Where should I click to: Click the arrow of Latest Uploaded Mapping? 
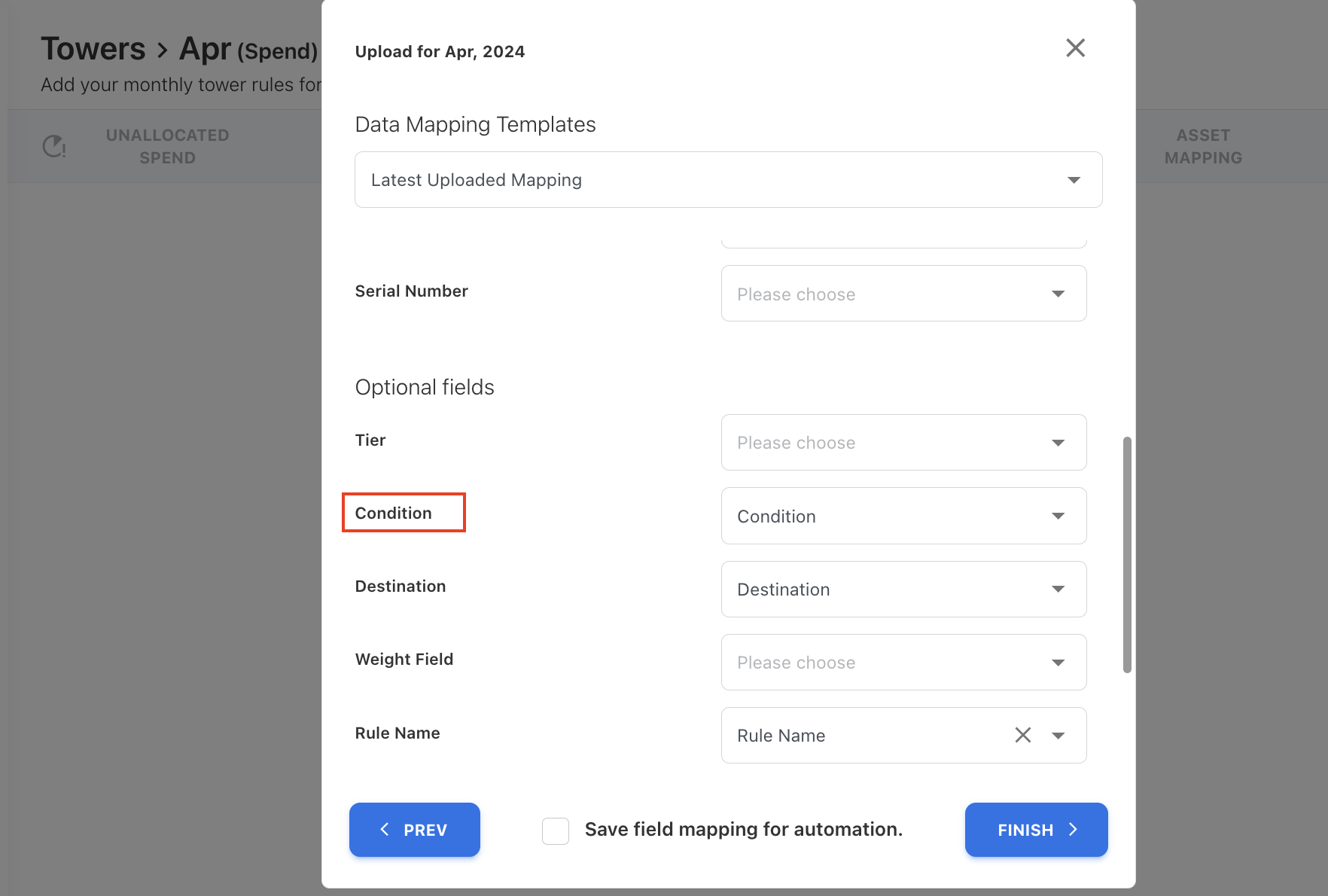point(1074,180)
